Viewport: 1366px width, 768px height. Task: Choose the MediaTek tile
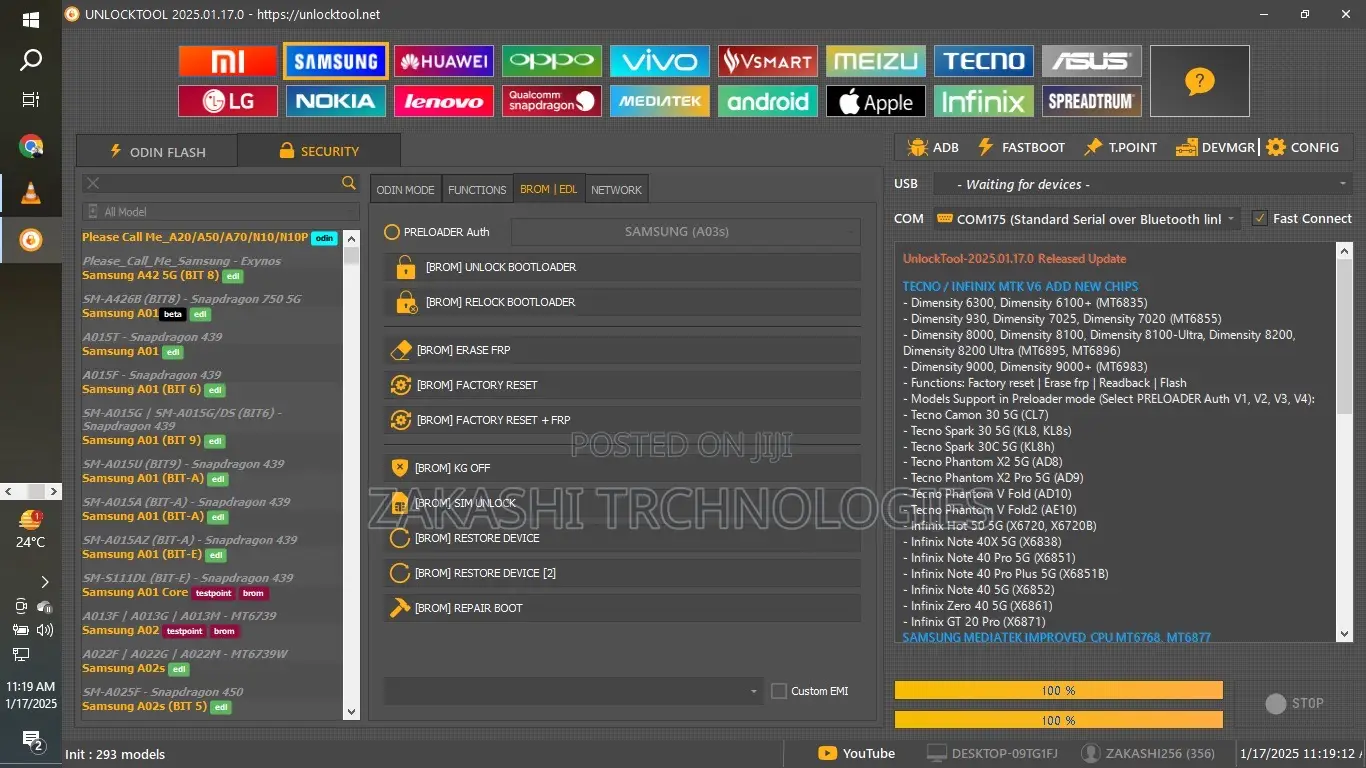click(x=660, y=101)
